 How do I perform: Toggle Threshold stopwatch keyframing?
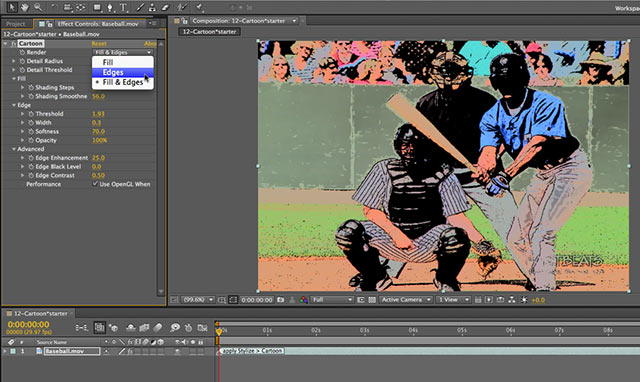pos(31,114)
